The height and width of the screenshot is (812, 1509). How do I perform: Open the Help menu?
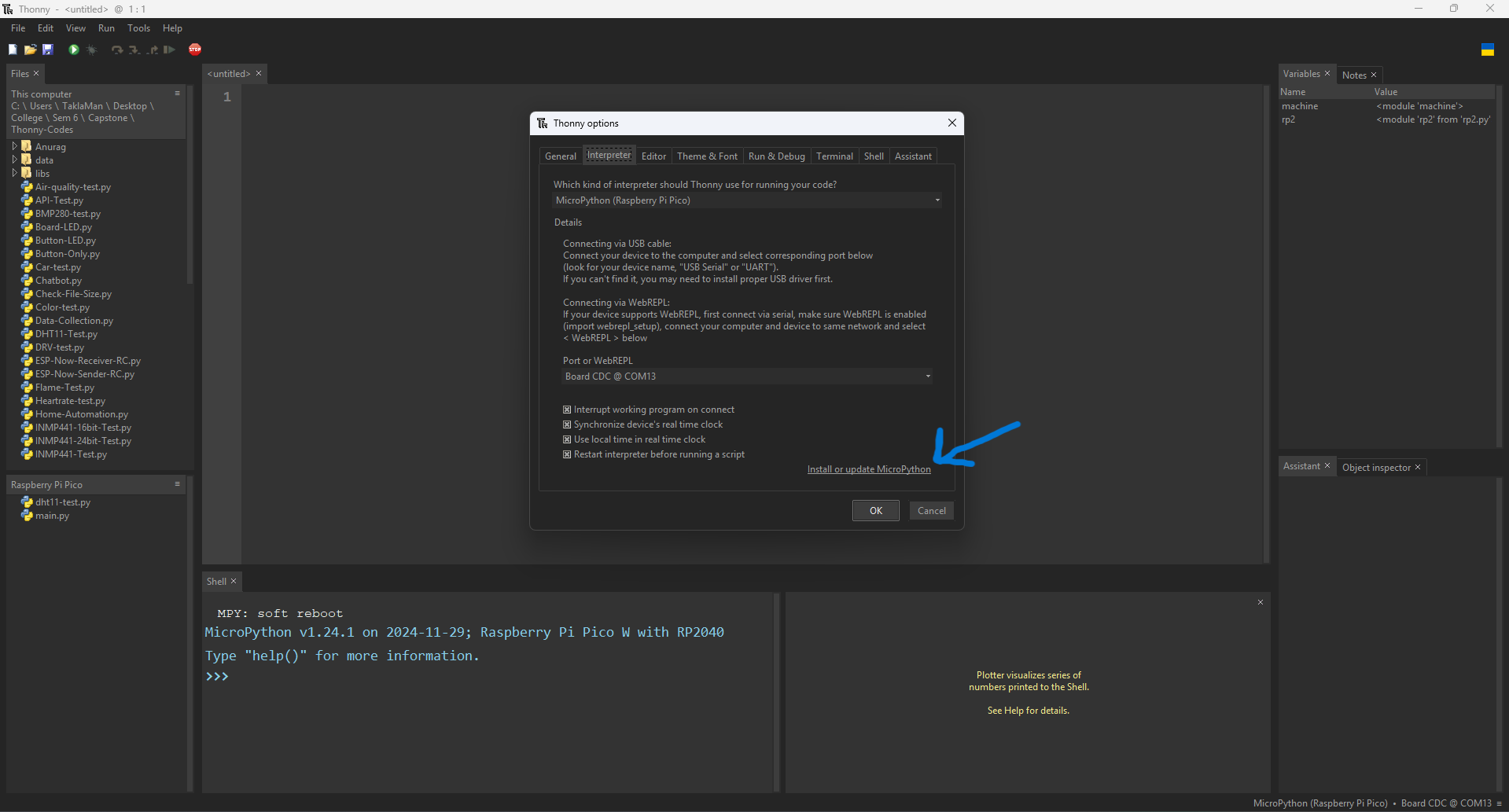tap(172, 28)
